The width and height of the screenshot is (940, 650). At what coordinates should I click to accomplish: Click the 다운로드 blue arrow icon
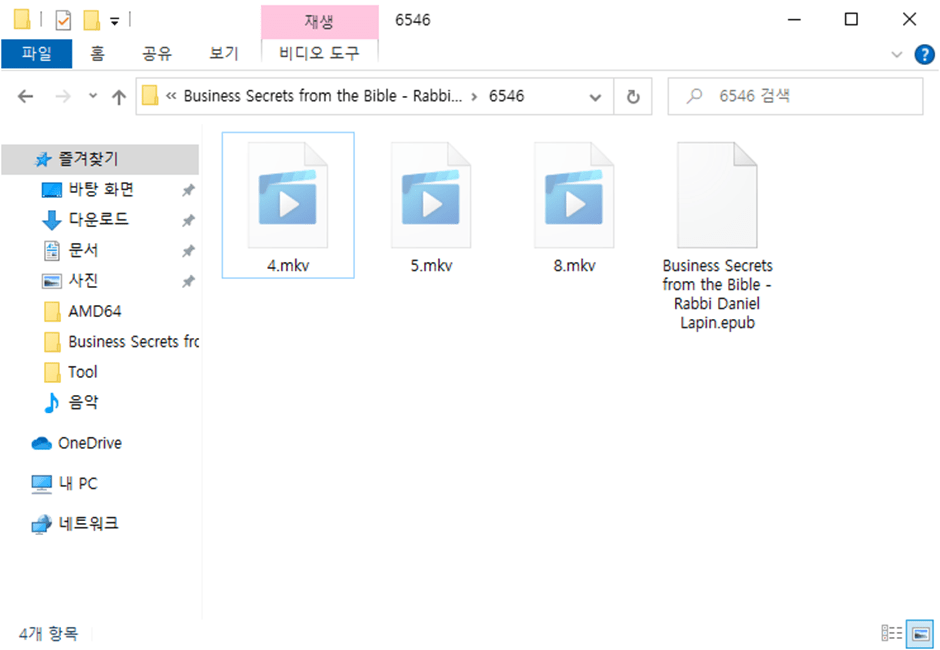click(x=52, y=221)
